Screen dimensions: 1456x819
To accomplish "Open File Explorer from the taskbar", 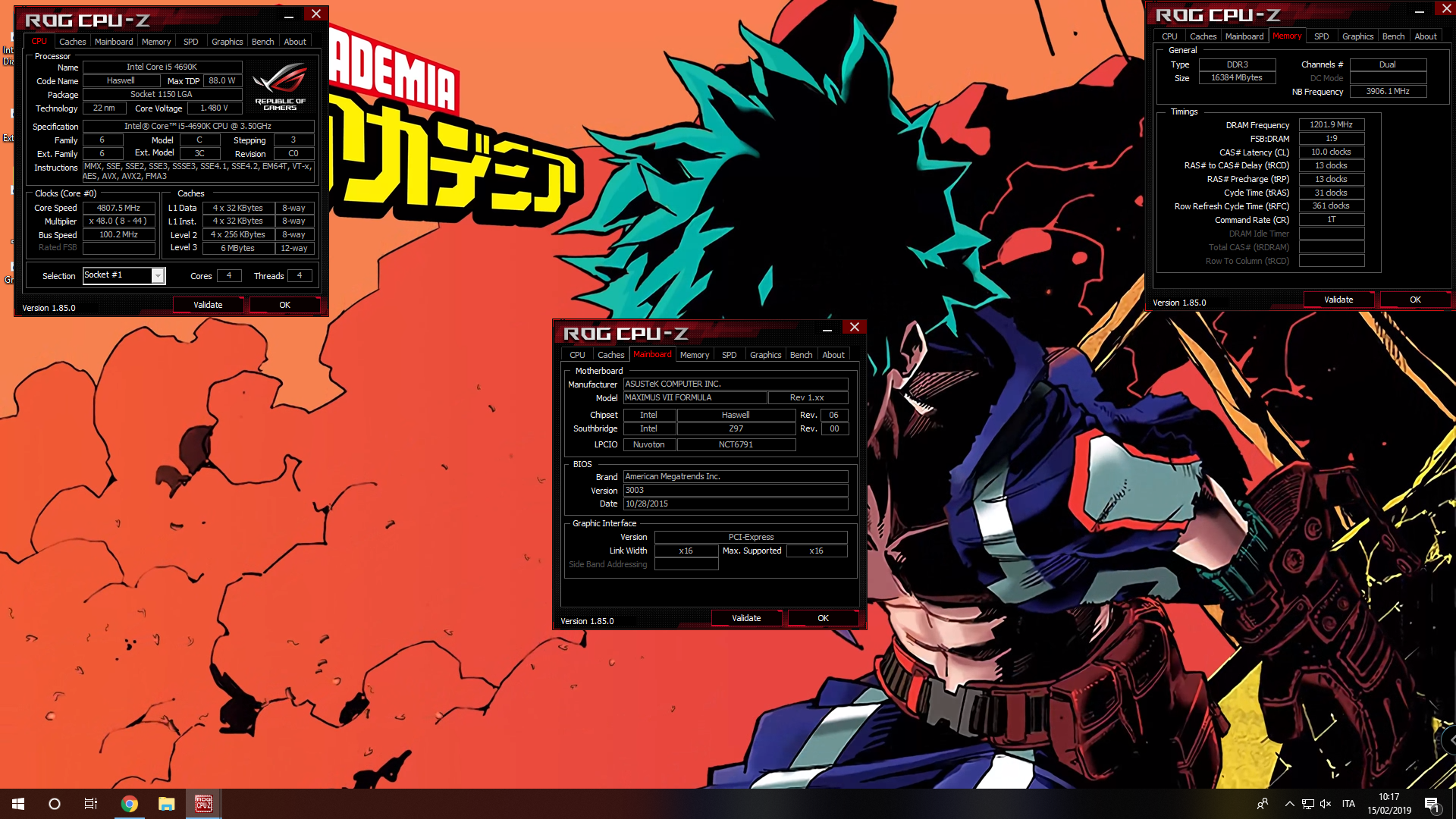I will [x=167, y=804].
